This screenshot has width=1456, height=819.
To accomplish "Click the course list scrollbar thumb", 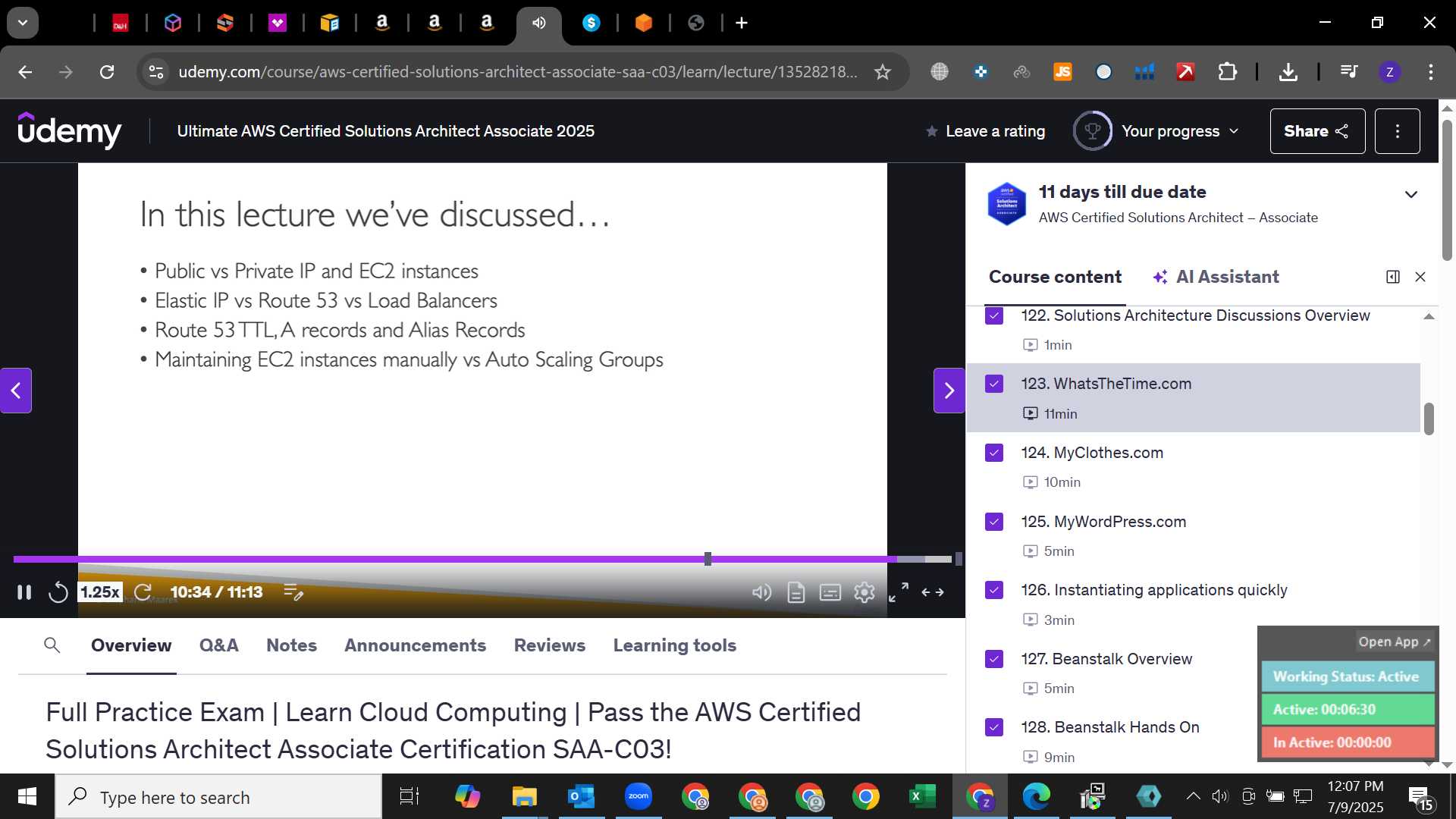I will [x=1429, y=419].
